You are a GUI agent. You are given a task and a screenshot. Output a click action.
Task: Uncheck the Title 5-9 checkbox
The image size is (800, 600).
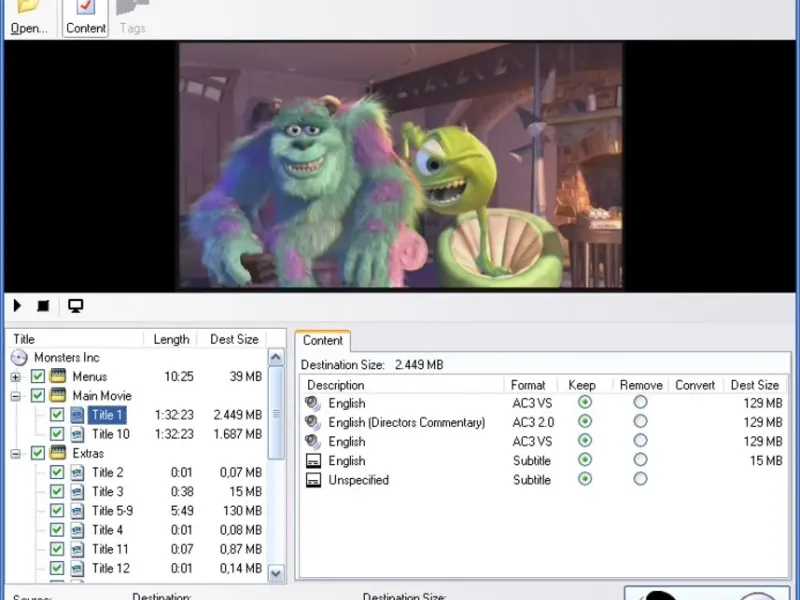[x=57, y=510]
